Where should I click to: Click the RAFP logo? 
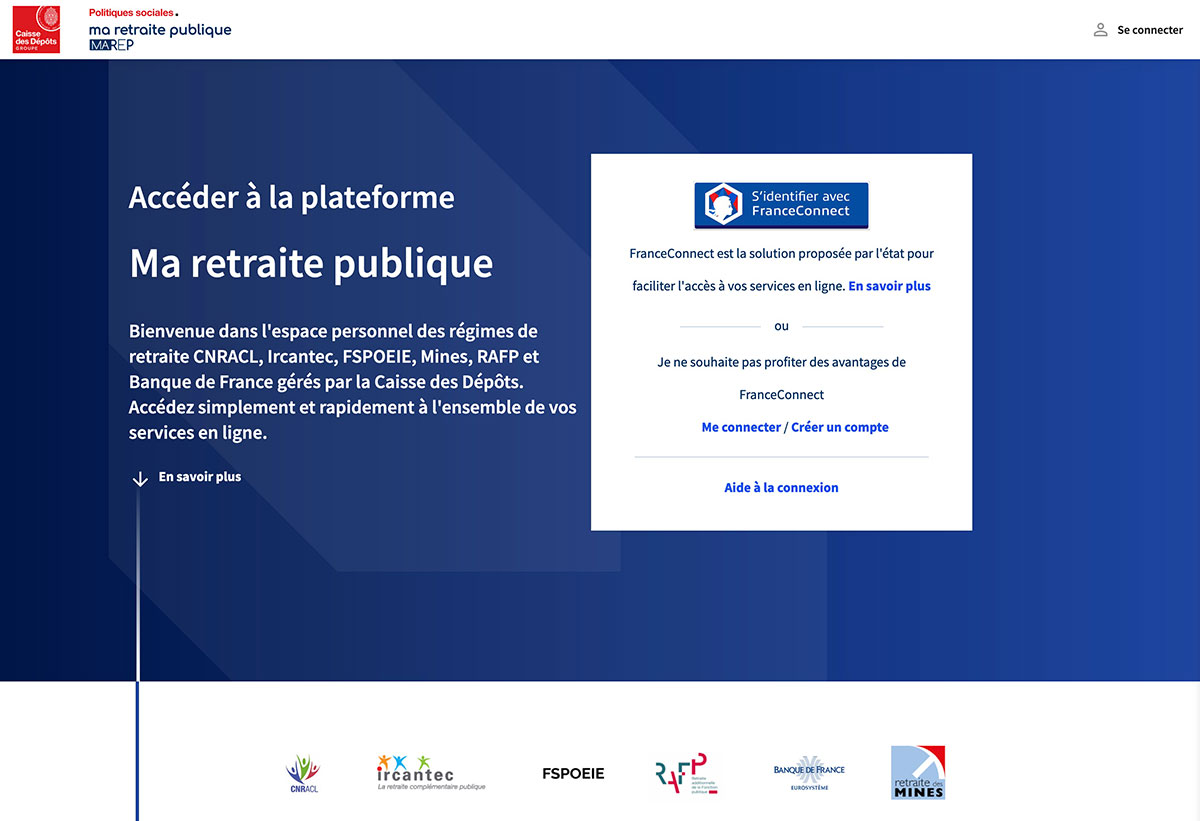pos(686,773)
